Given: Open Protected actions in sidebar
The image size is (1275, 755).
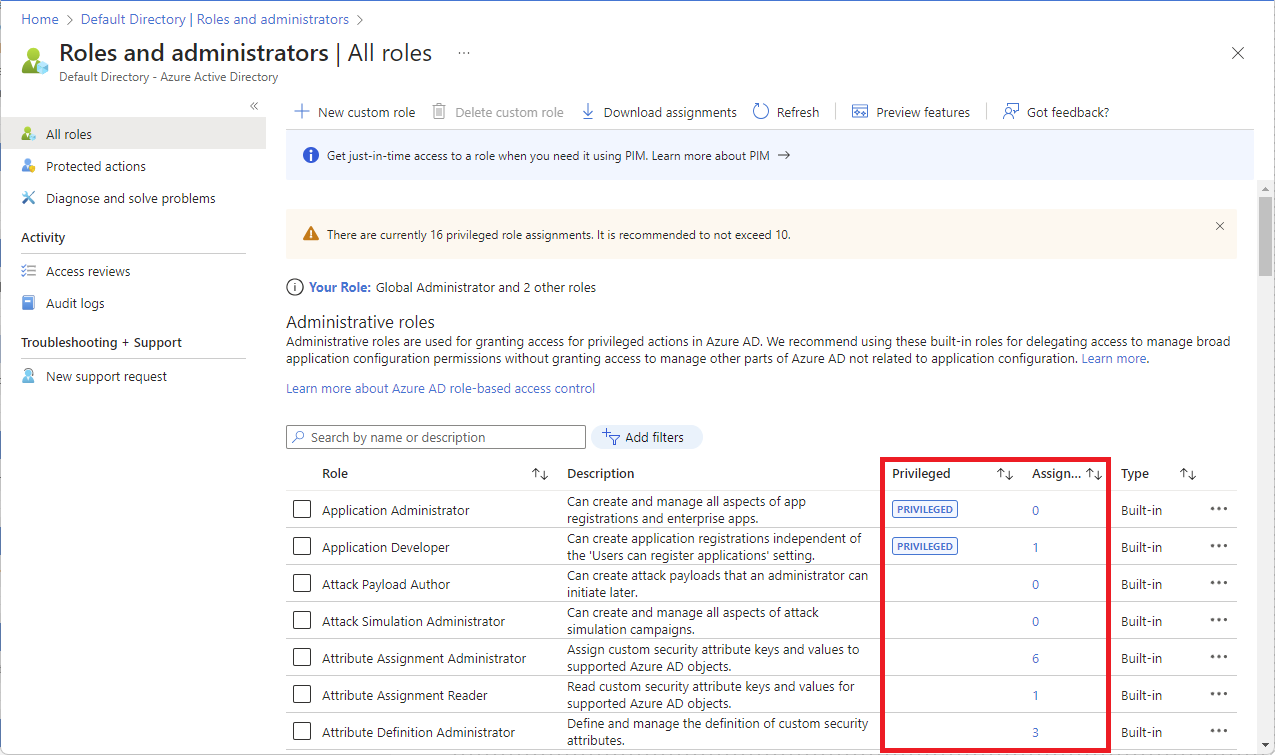Looking at the screenshot, I should [96, 166].
